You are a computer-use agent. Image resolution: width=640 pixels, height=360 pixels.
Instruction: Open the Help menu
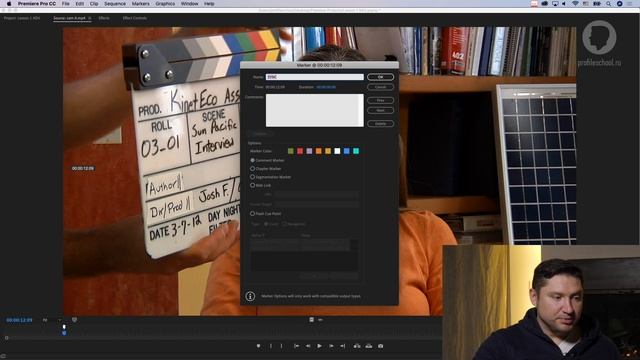point(209,4)
